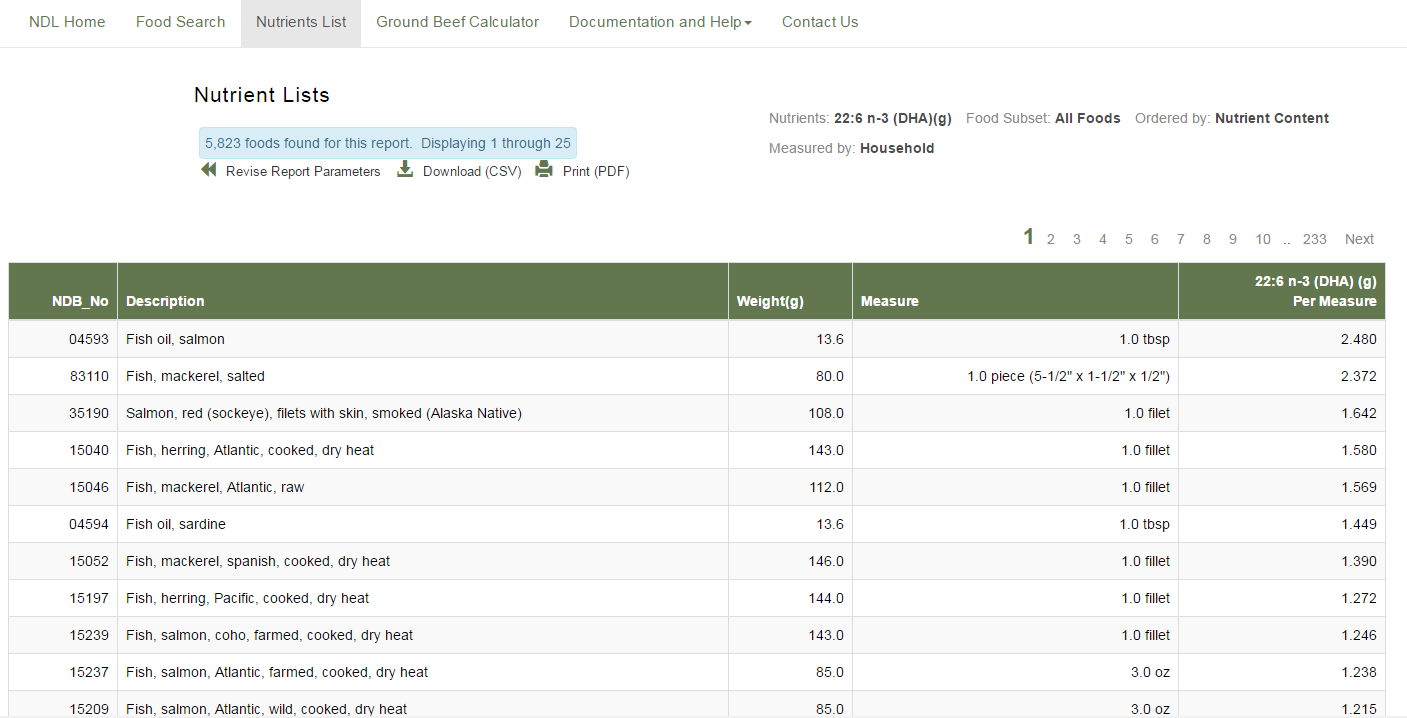Go to results page 9

pos(1233,239)
